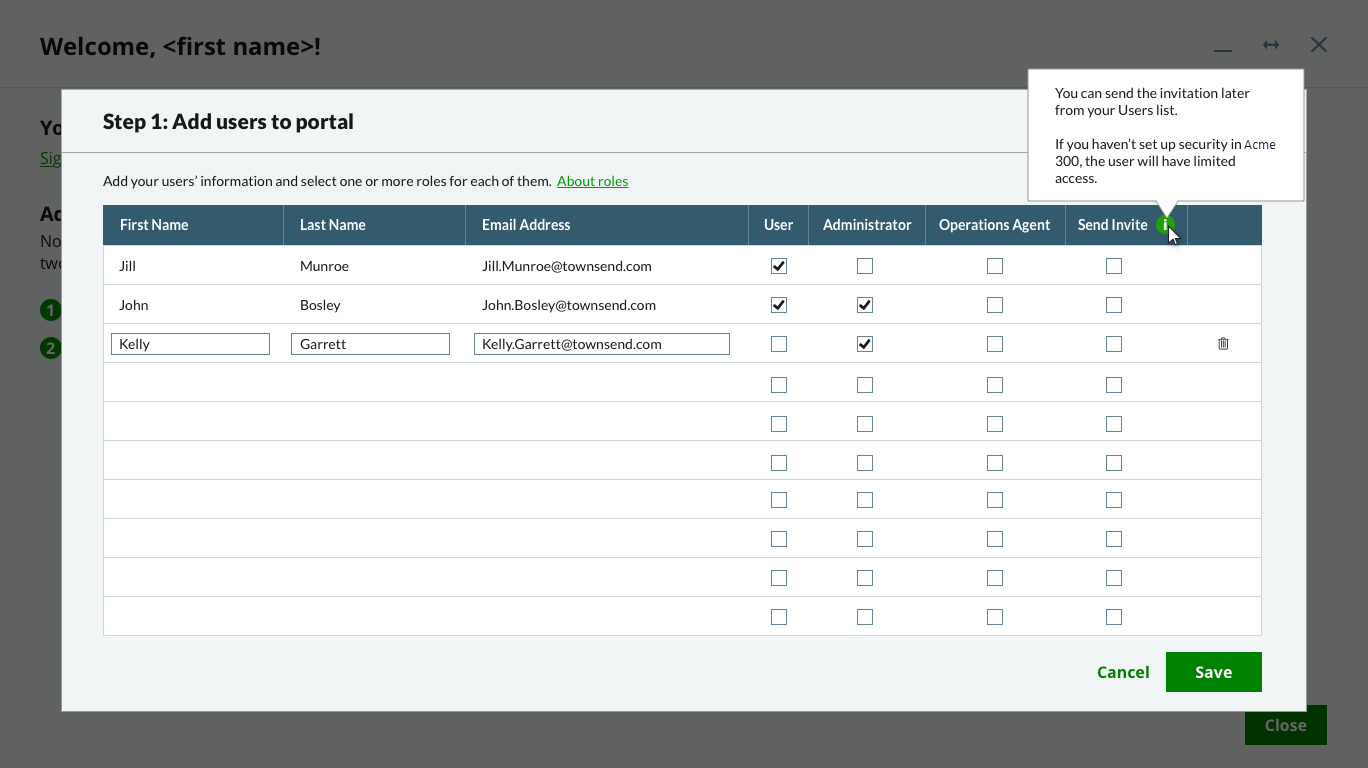Select the green step 1 badge

pyautogui.click(x=50, y=310)
